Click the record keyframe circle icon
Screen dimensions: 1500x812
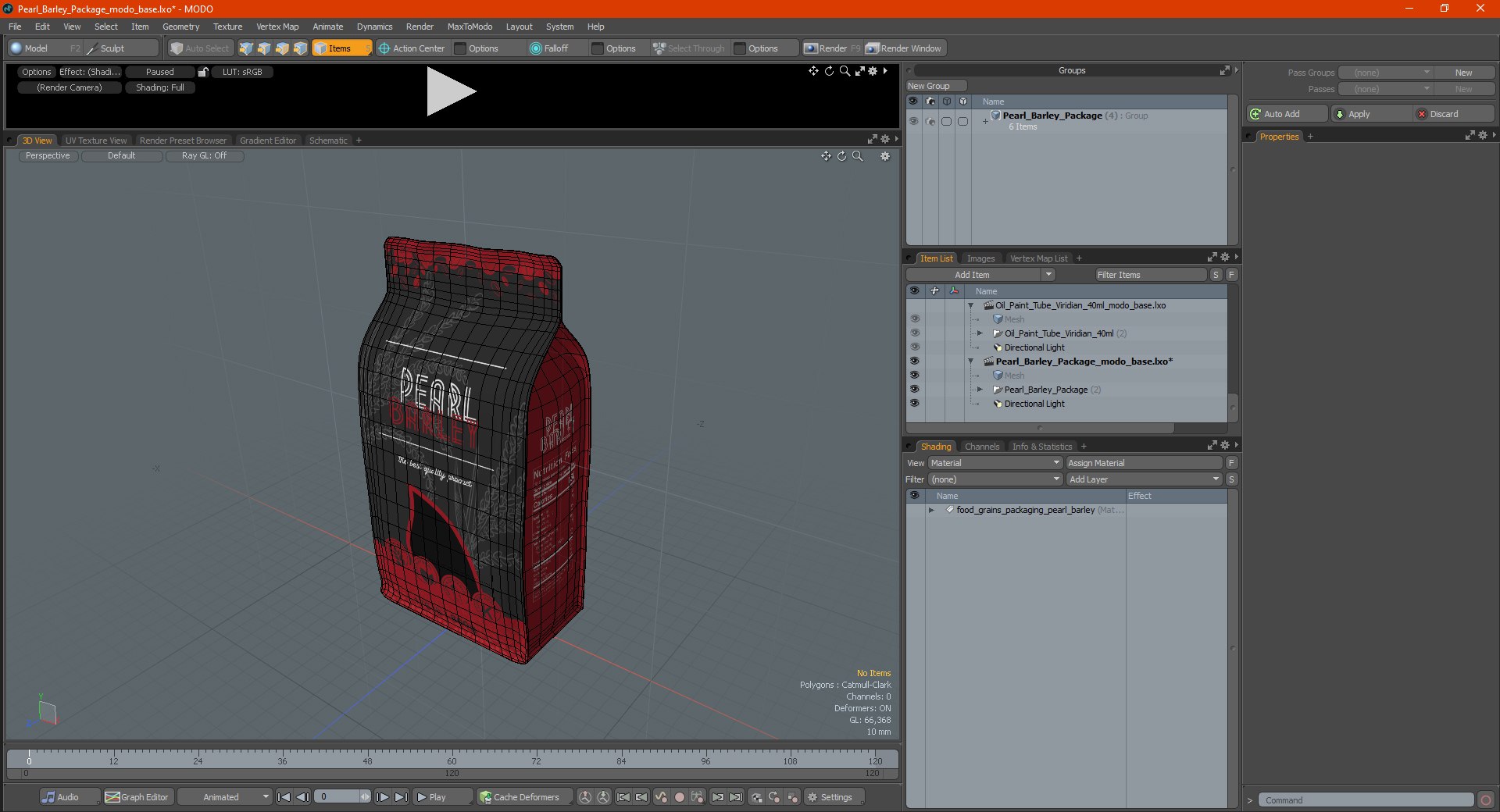[680, 797]
